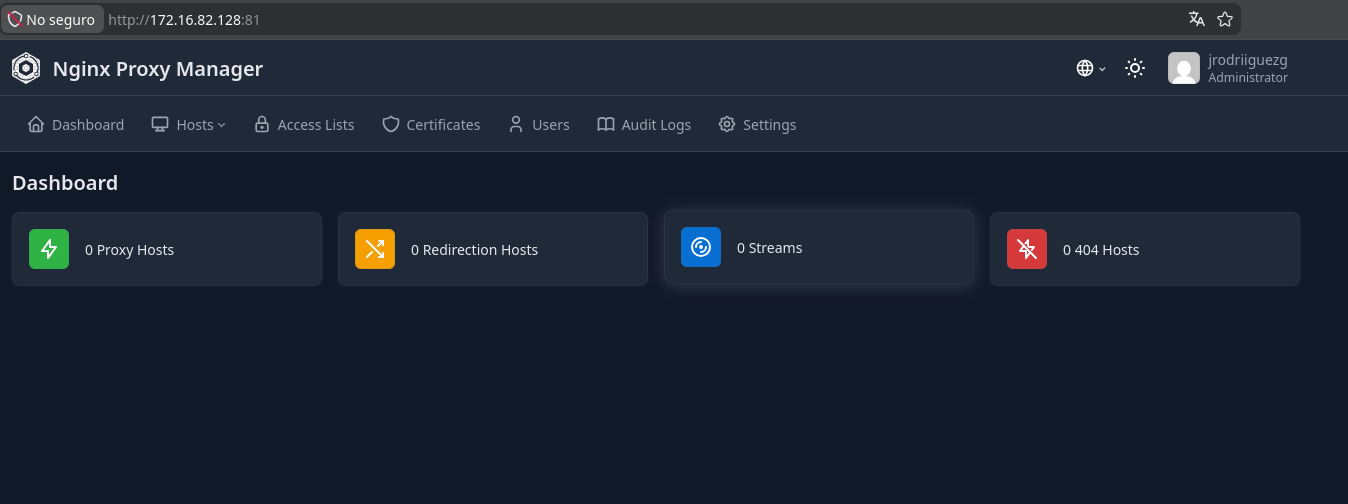Click the Nginx Proxy Manager logo icon

click(26, 68)
